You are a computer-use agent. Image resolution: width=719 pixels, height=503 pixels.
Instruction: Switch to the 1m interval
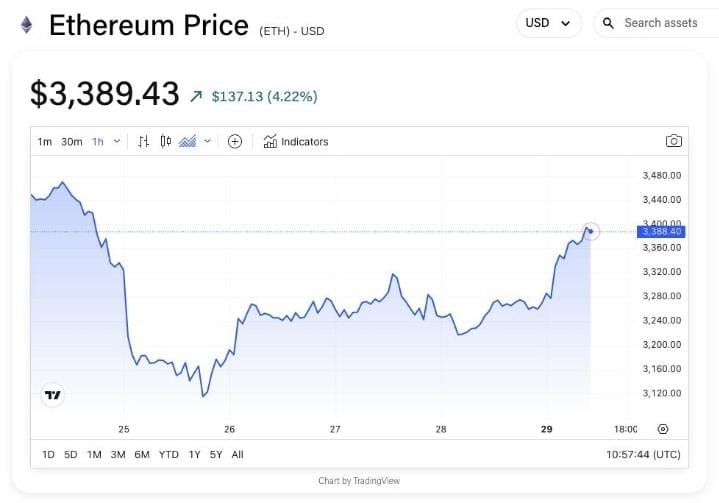pos(44,142)
